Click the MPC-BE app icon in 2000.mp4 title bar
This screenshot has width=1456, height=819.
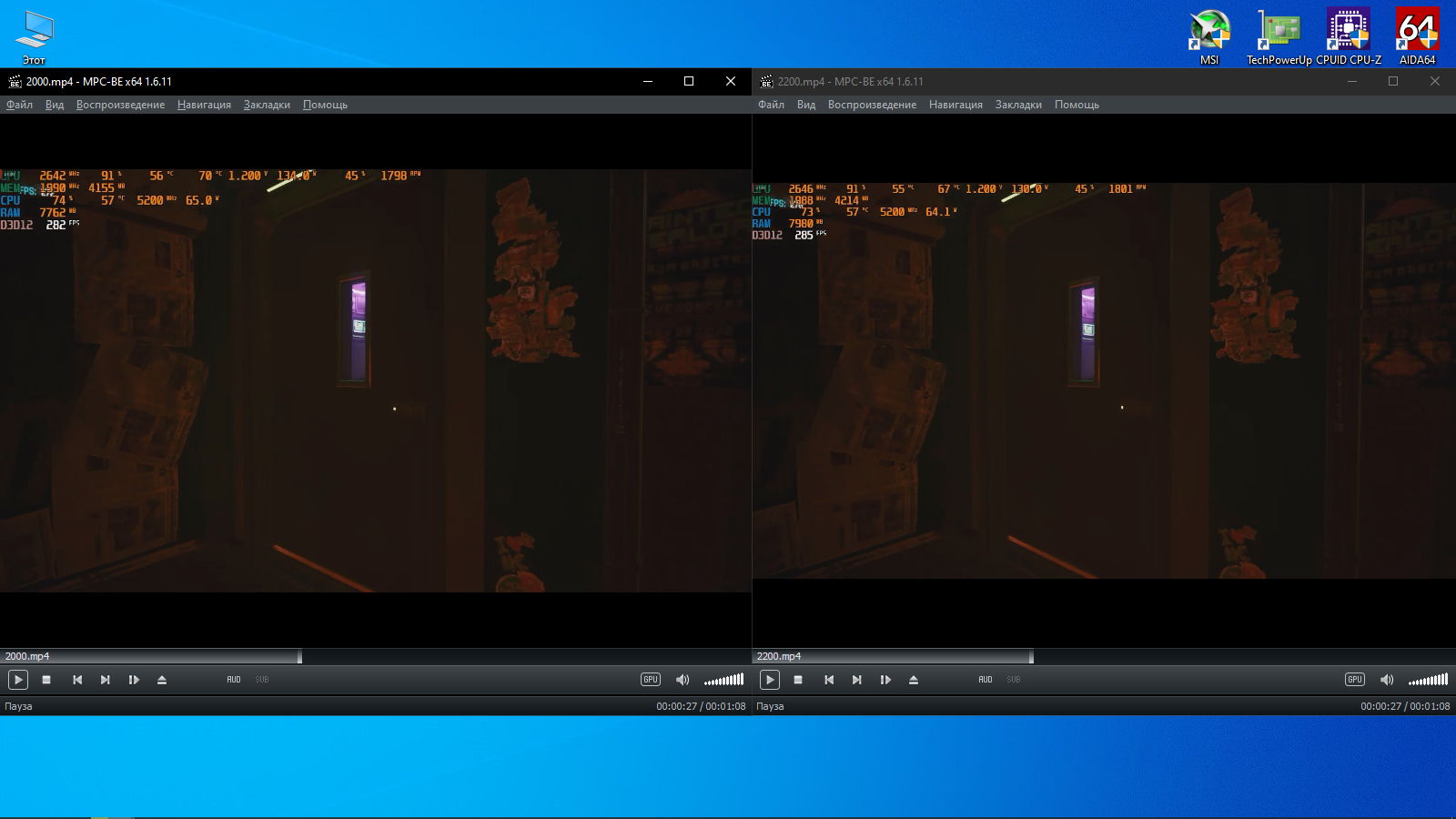click(15, 81)
